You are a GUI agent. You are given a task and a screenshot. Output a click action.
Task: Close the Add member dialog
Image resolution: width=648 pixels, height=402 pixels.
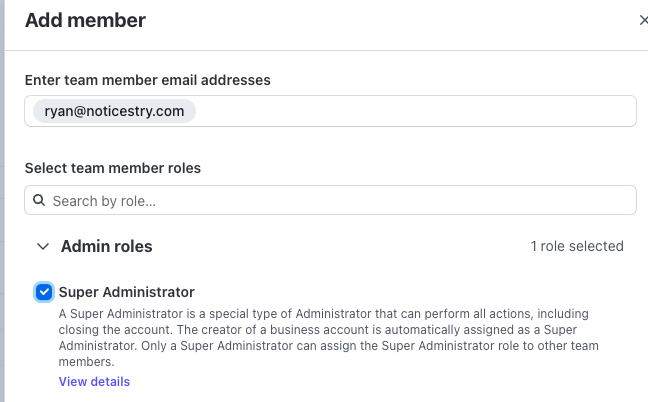643,20
